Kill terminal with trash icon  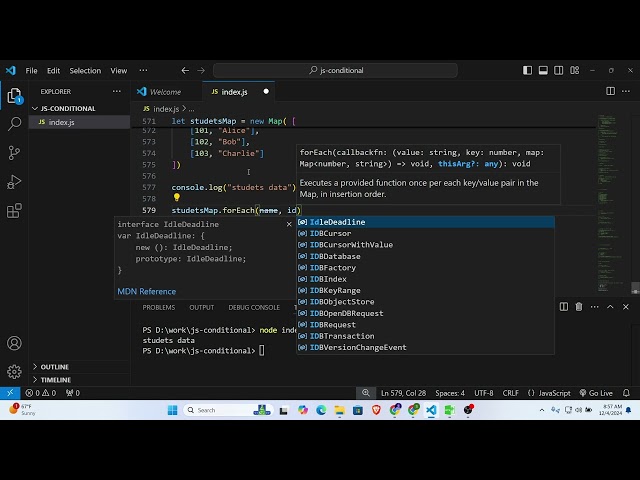[x=579, y=307]
